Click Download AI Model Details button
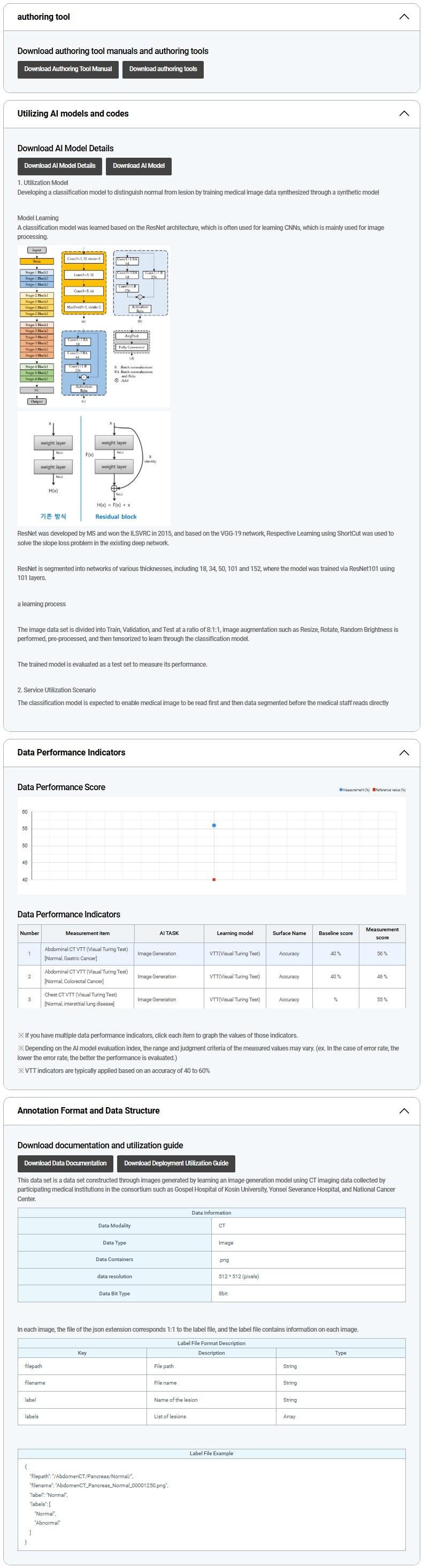This screenshot has width=423, height=1568. pyautogui.click(x=60, y=166)
